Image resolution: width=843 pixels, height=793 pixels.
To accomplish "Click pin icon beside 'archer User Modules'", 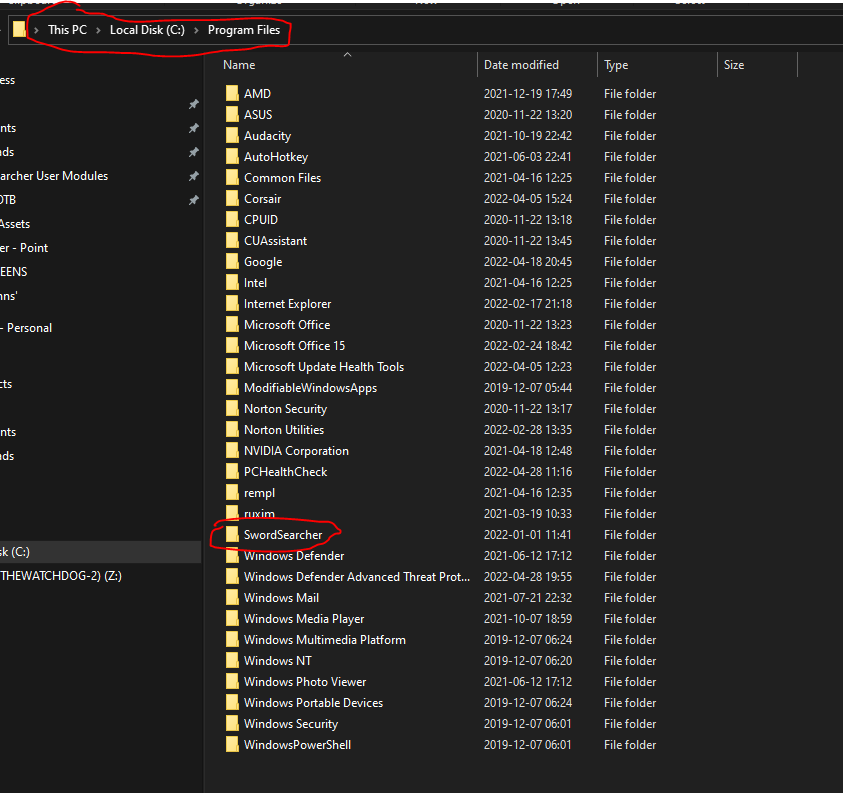I will 194,176.
